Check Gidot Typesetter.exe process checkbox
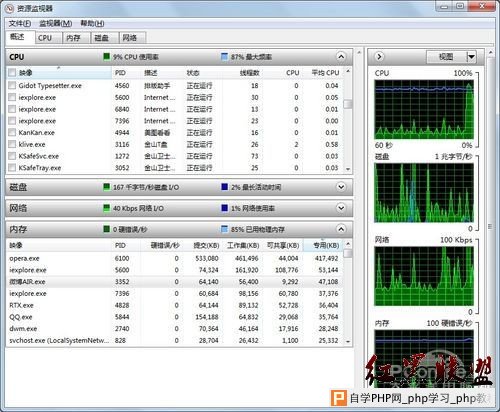The height and width of the screenshot is (412, 500). [12, 85]
